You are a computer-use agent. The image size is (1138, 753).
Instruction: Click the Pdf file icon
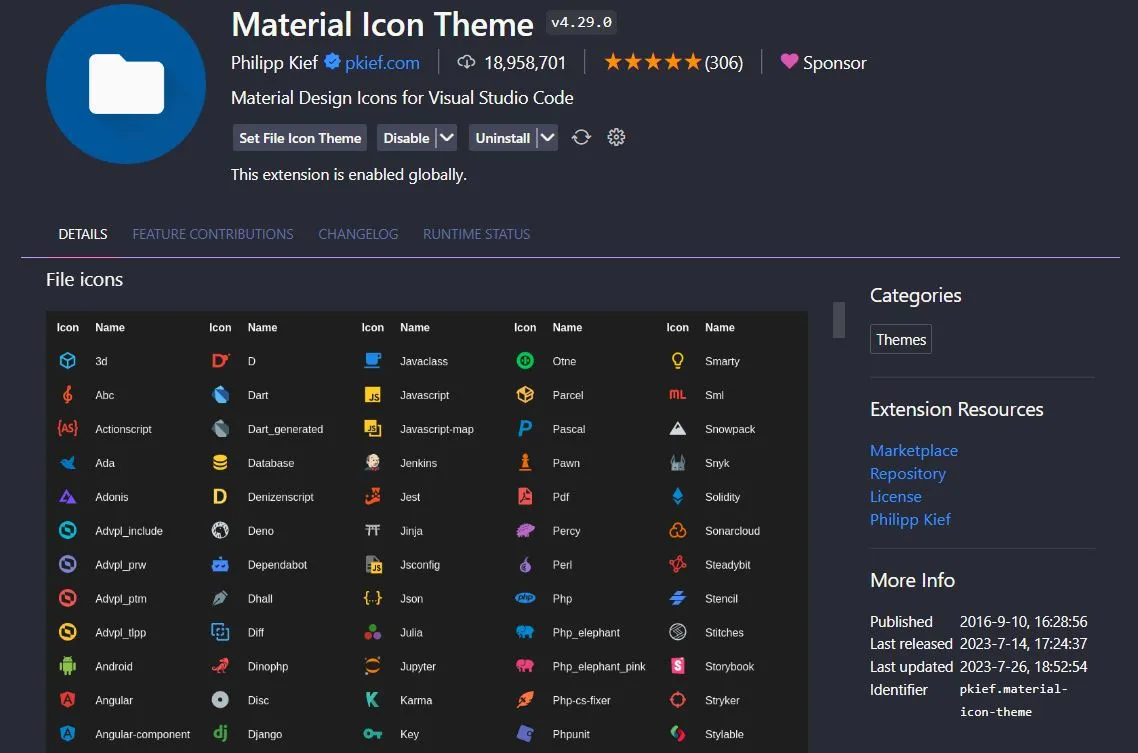tap(525, 496)
